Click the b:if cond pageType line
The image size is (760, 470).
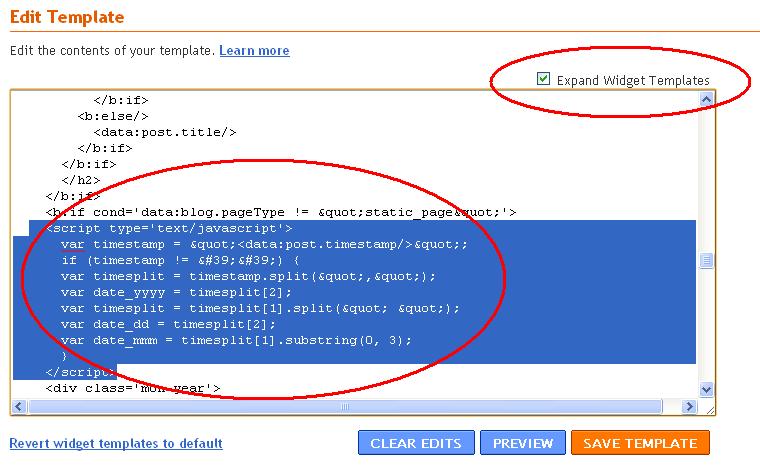280,212
